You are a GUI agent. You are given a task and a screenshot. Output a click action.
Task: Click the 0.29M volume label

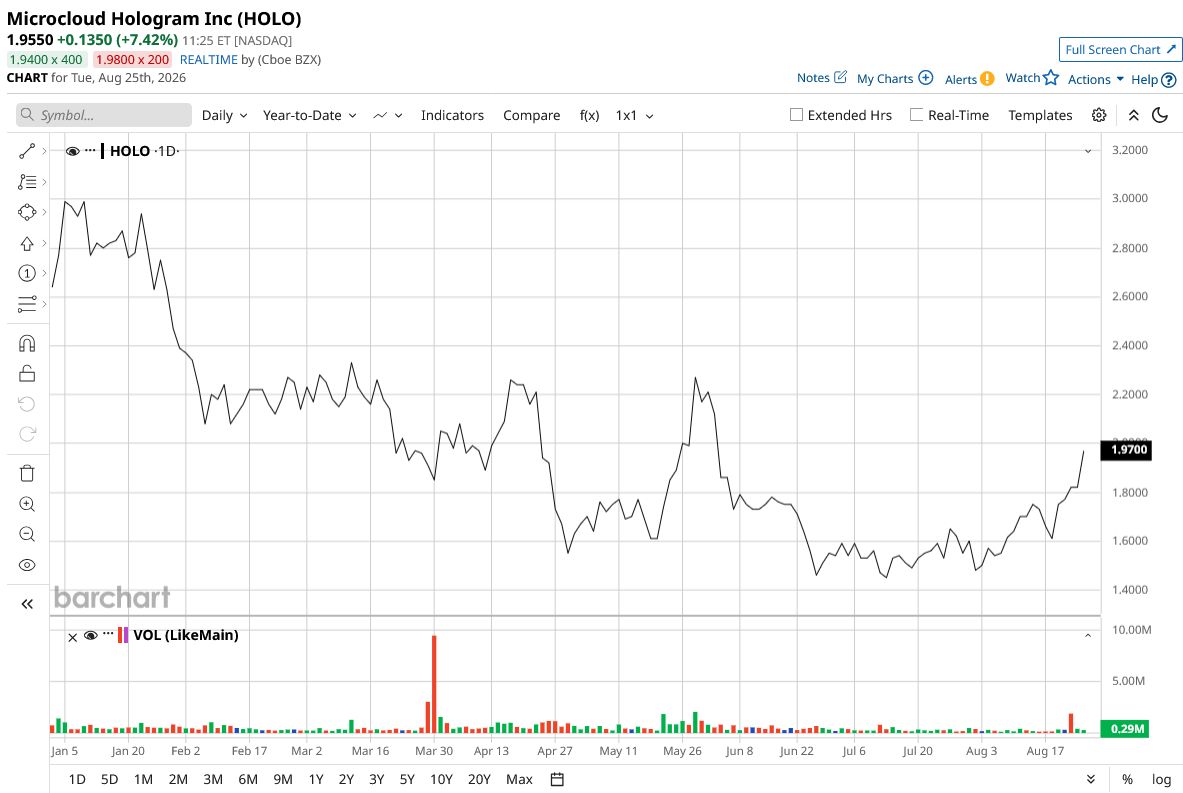point(1125,729)
